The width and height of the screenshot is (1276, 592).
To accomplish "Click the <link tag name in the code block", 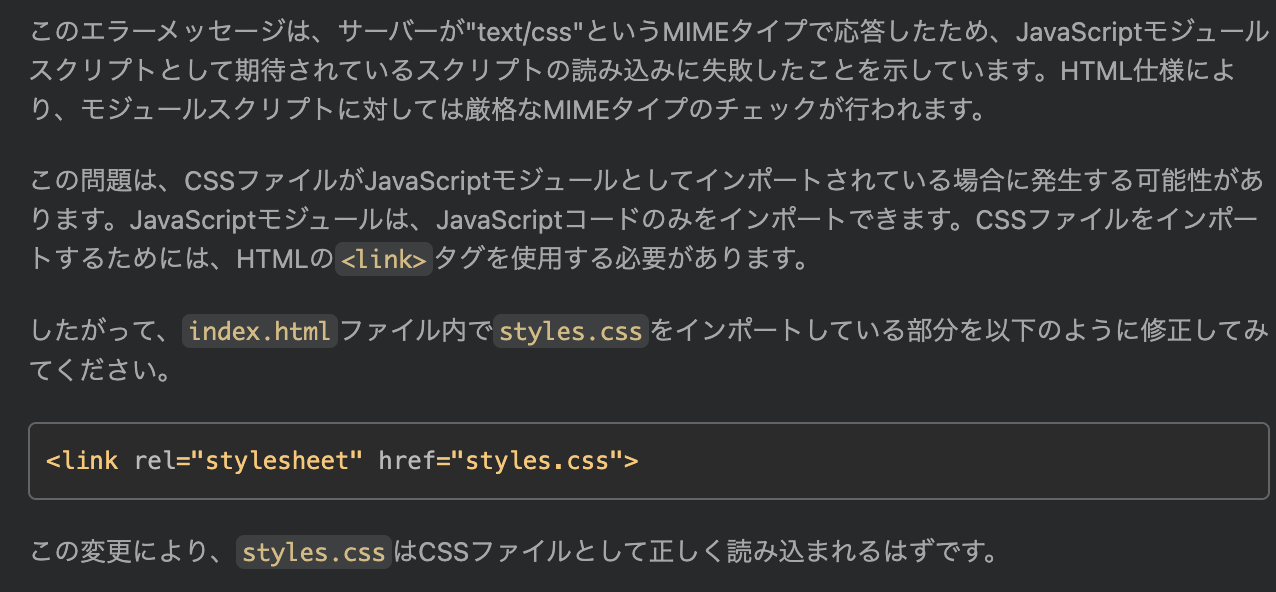I will point(84,461).
